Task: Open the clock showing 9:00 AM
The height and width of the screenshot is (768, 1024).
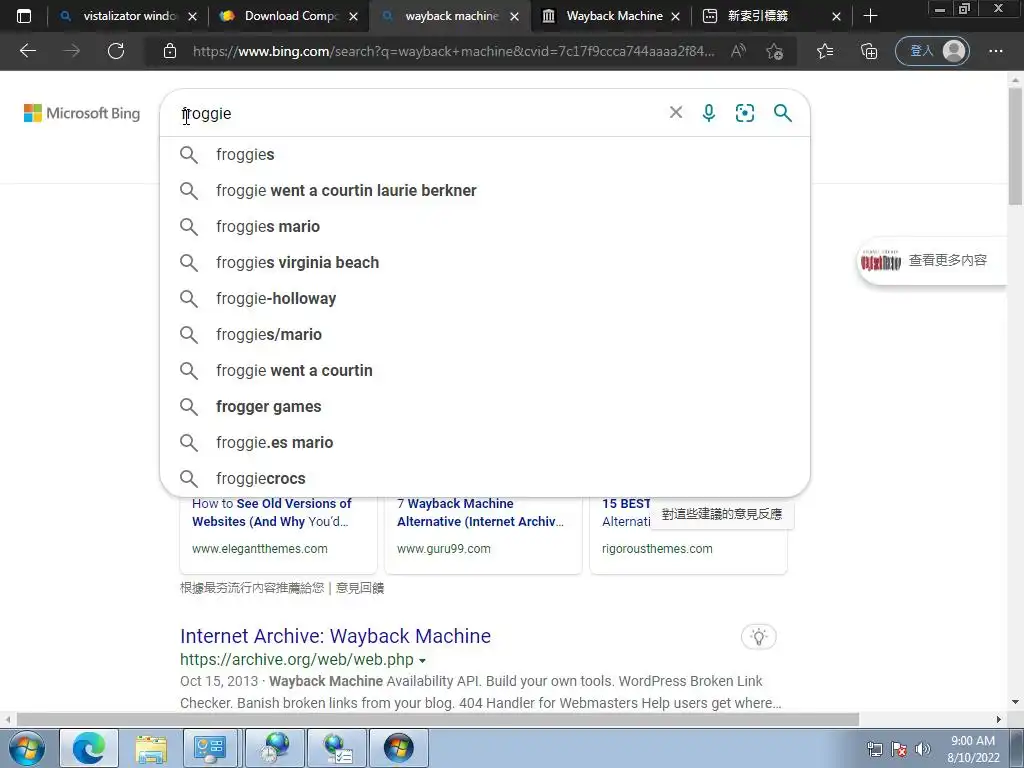Action: (973, 749)
